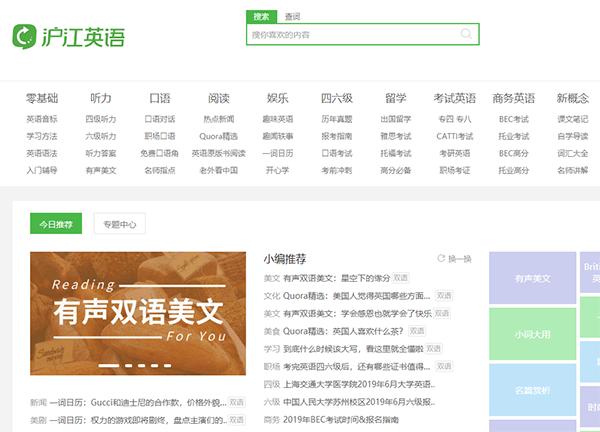The height and width of the screenshot is (432, 600).
Task: Click the 沪江英语 logo icon
Action: click(x=24, y=37)
